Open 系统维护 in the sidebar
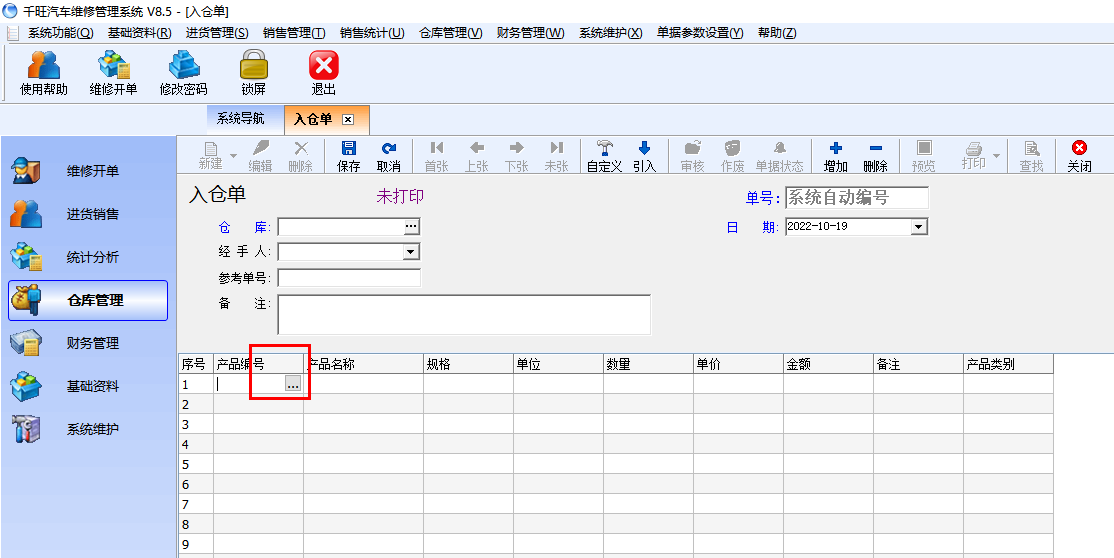The image size is (1114, 558). tap(88, 429)
